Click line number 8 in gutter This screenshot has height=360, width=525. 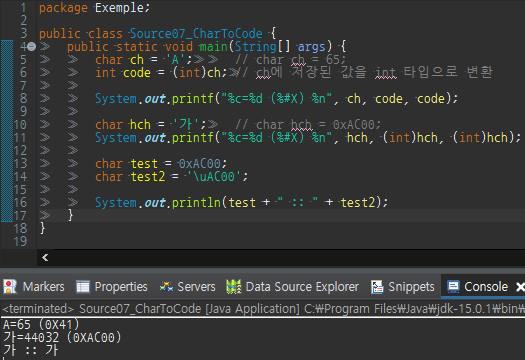(x=23, y=98)
